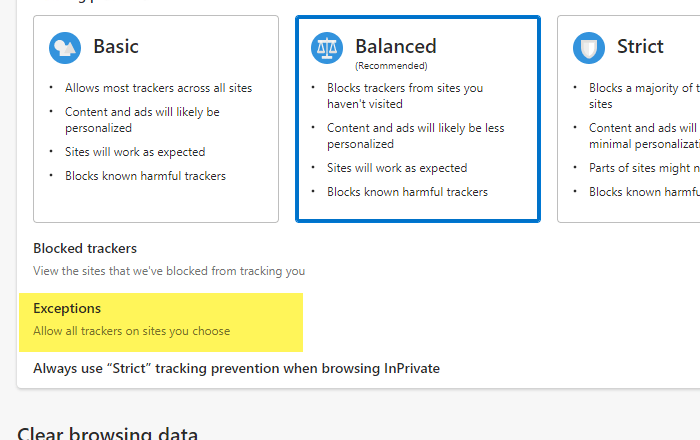This screenshot has height=440, width=700.
Task: Click the Clear browsing data heading
Action: [107, 433]
